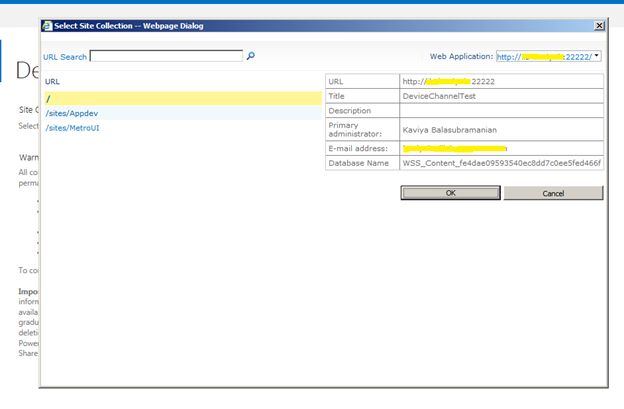Viewport: 624px width, 409px height.
Task: Click the URL value ending in 22222
Action: click(x=448, y=82)
